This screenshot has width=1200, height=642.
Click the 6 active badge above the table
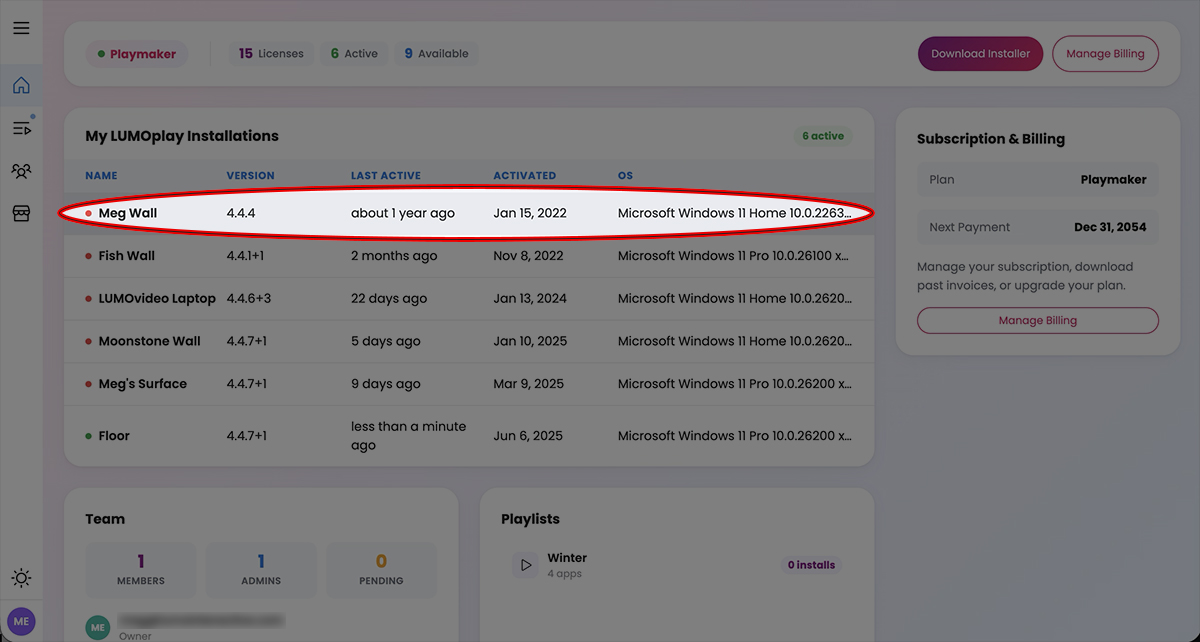(824, 136)
